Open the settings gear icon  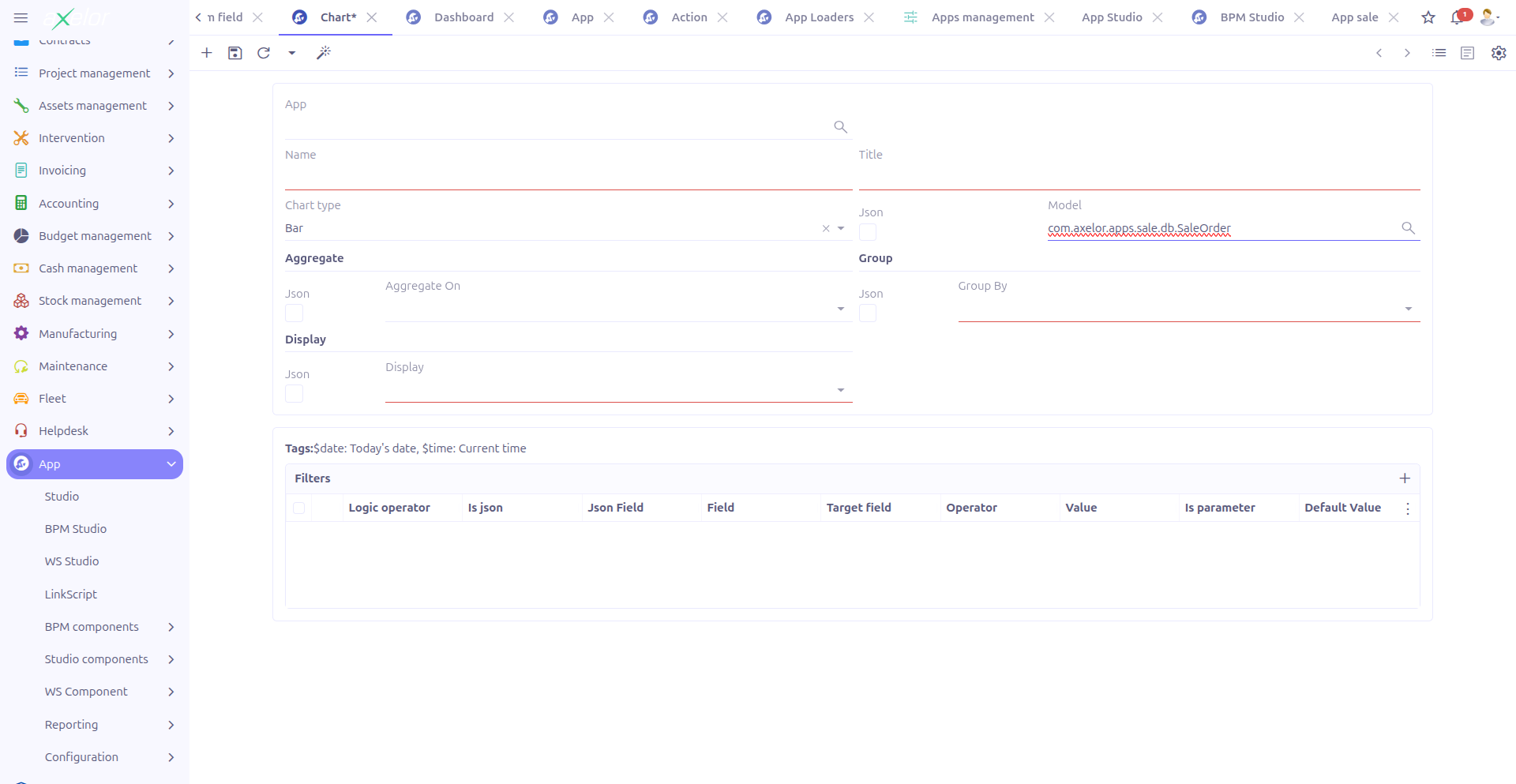[1499, 53]
